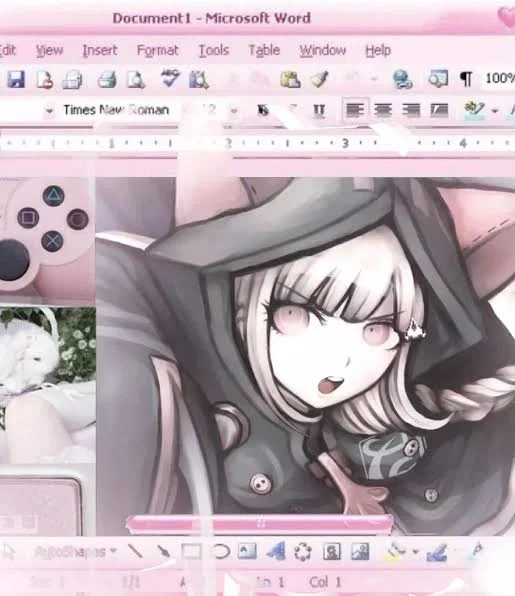The width and height of the screenshot is (515, 596).
Task: Select the Line drawing tool
Action: point(135,551)
